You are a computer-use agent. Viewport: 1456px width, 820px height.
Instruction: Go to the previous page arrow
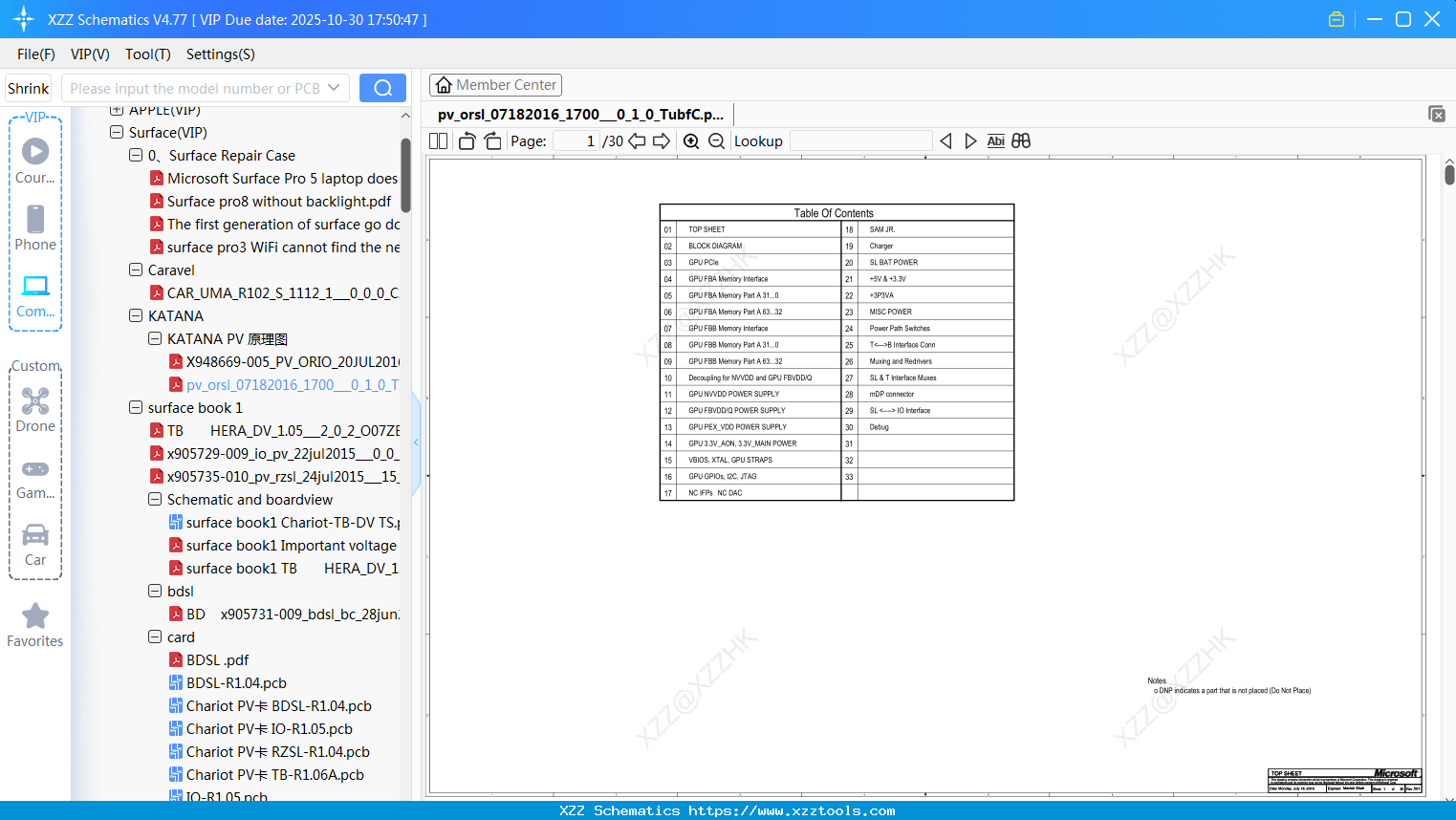click(637, 141)
